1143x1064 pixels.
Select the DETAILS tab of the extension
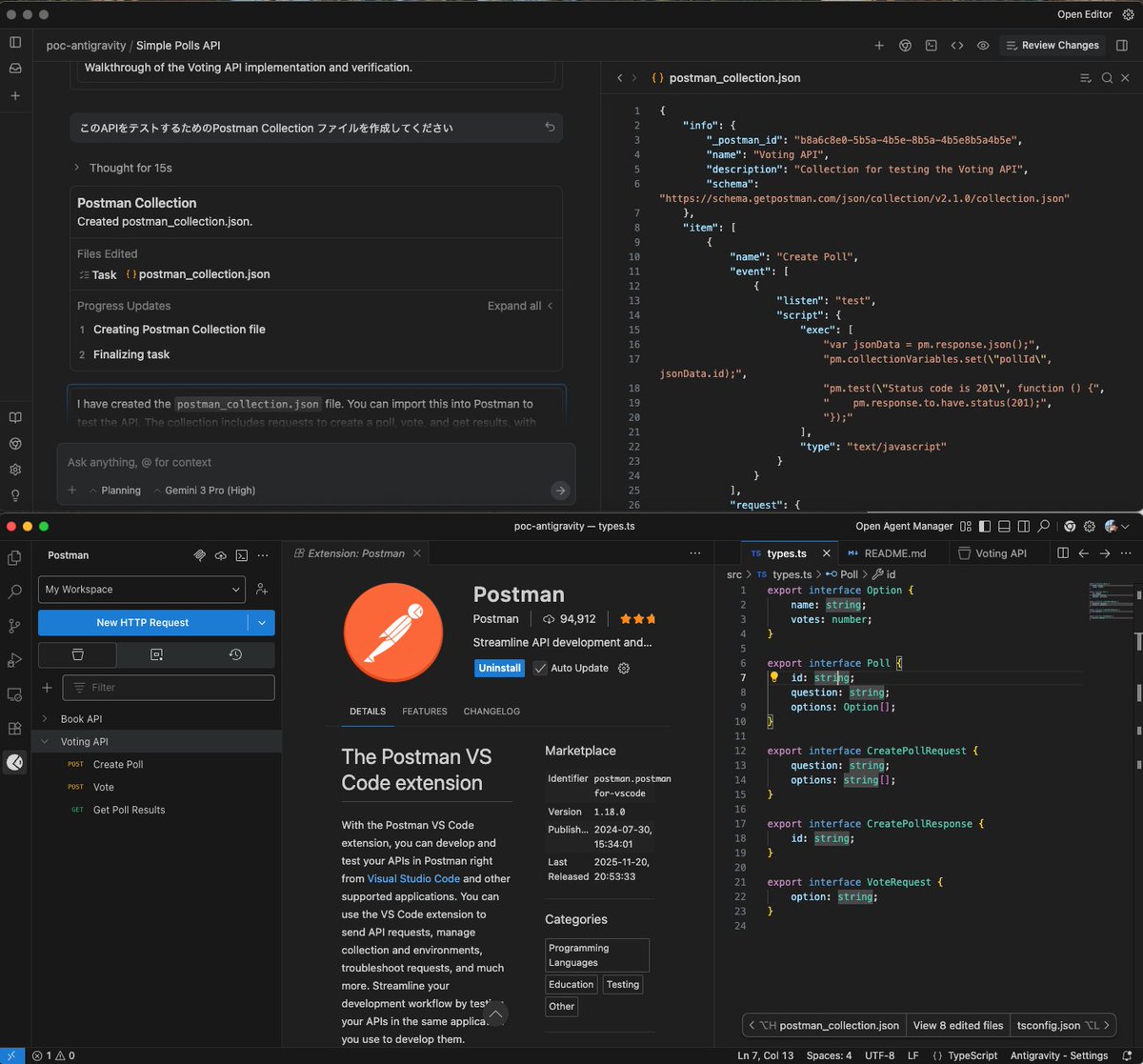[368, 712]
